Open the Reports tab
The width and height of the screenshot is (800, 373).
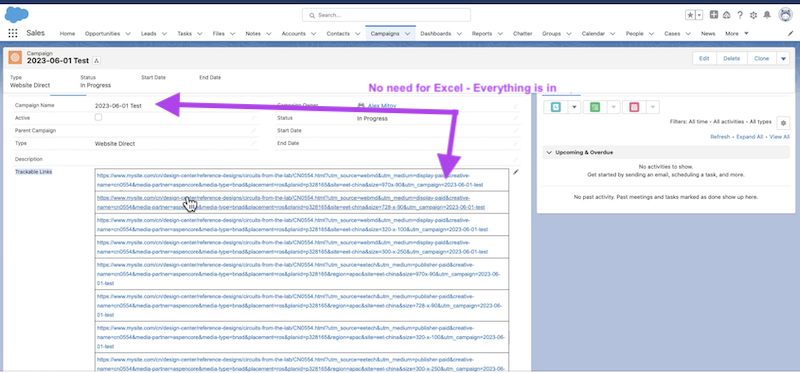pyautogui.click(x=482, y=34)
